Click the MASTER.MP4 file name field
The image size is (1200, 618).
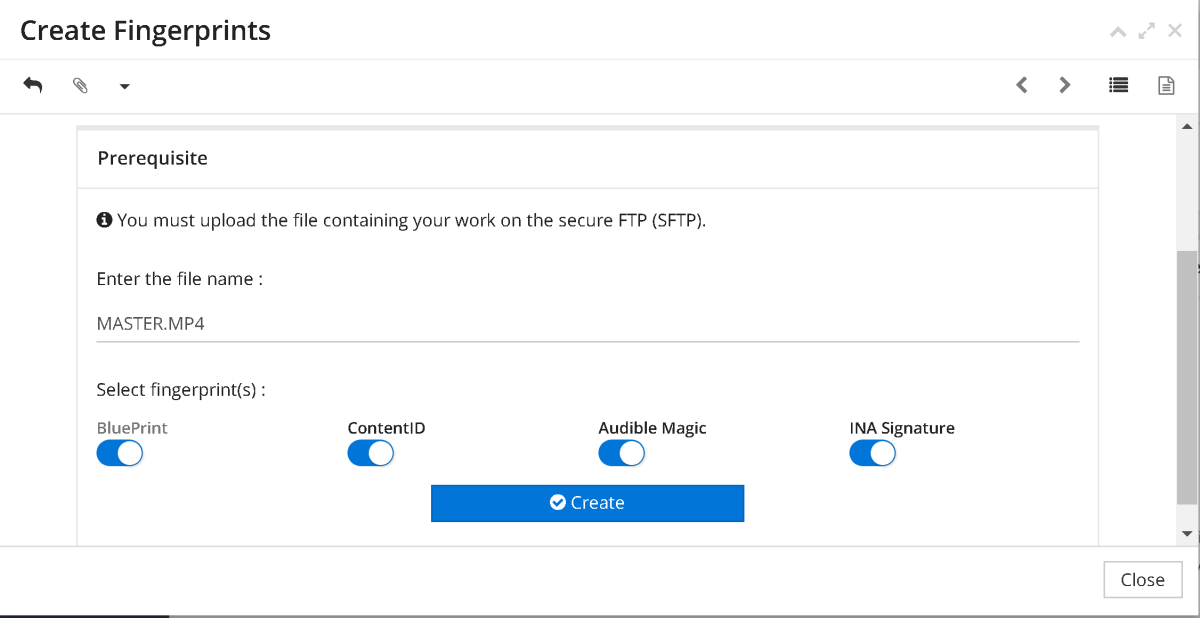point(587,324)
